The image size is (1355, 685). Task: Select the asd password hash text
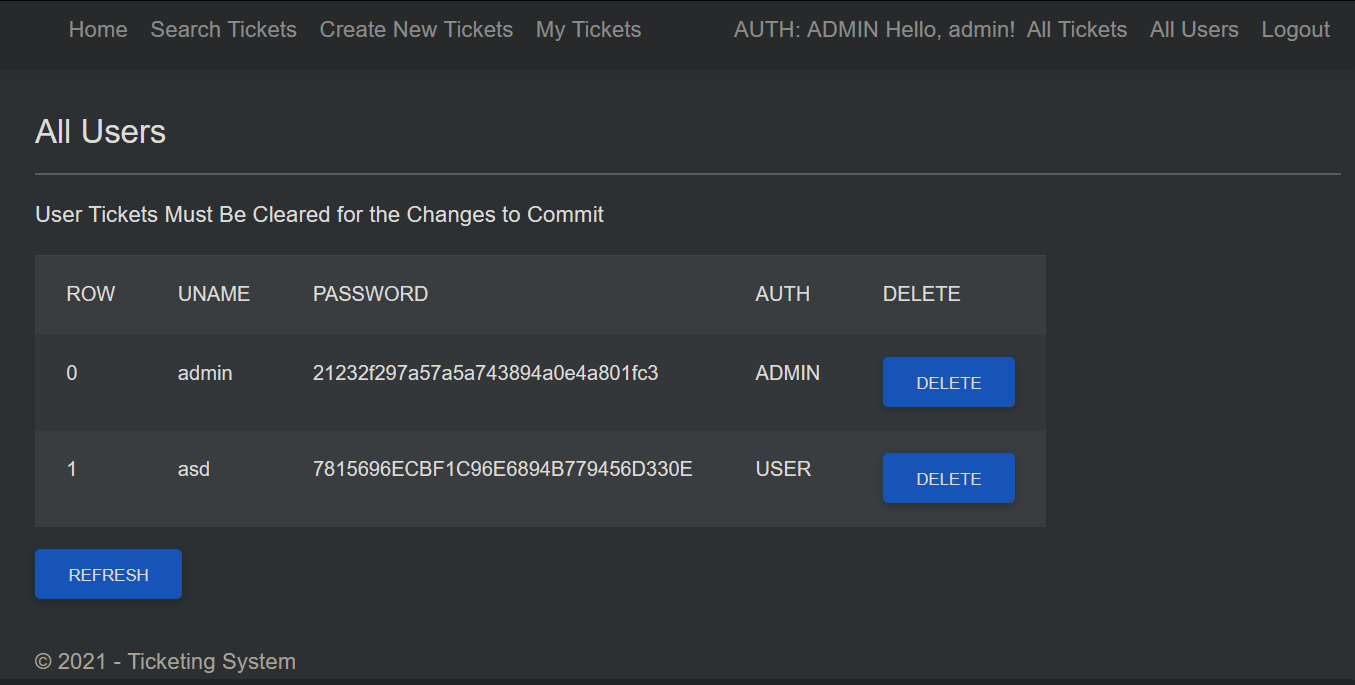point(502,468)
